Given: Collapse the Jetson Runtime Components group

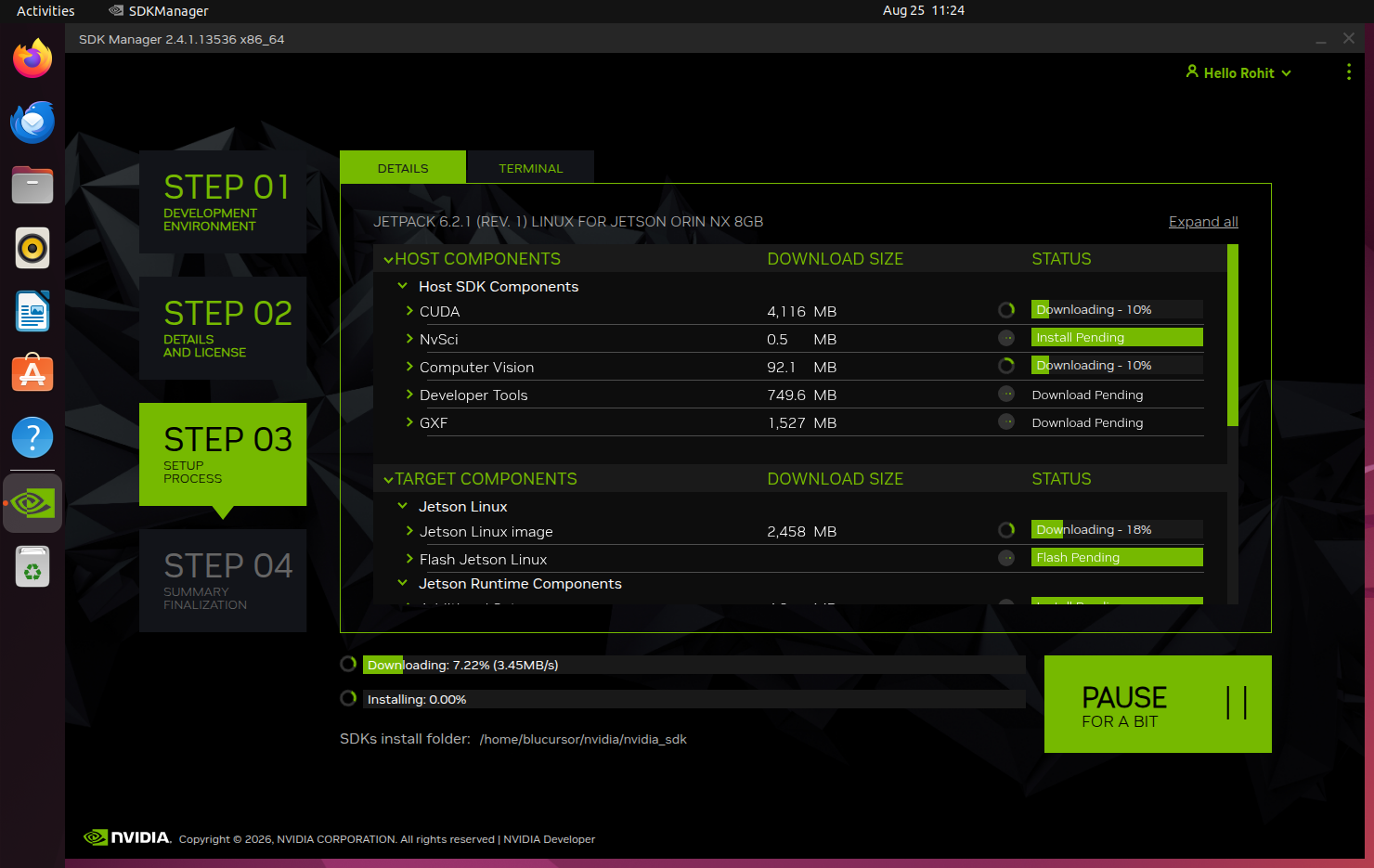Looking at the screenshot, I should (x=403, y=583).
